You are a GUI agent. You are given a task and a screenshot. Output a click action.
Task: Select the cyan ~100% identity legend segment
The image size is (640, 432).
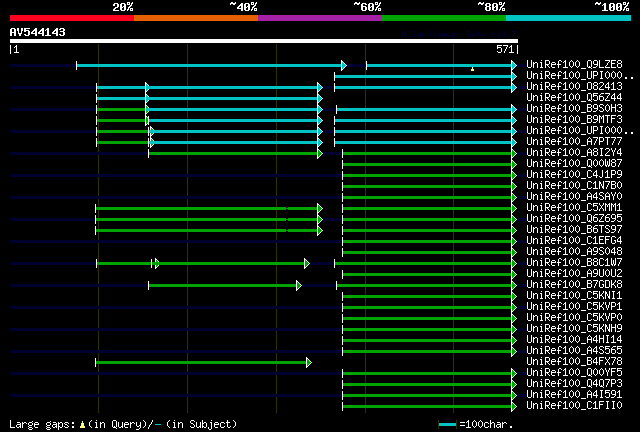coord(569,18)
